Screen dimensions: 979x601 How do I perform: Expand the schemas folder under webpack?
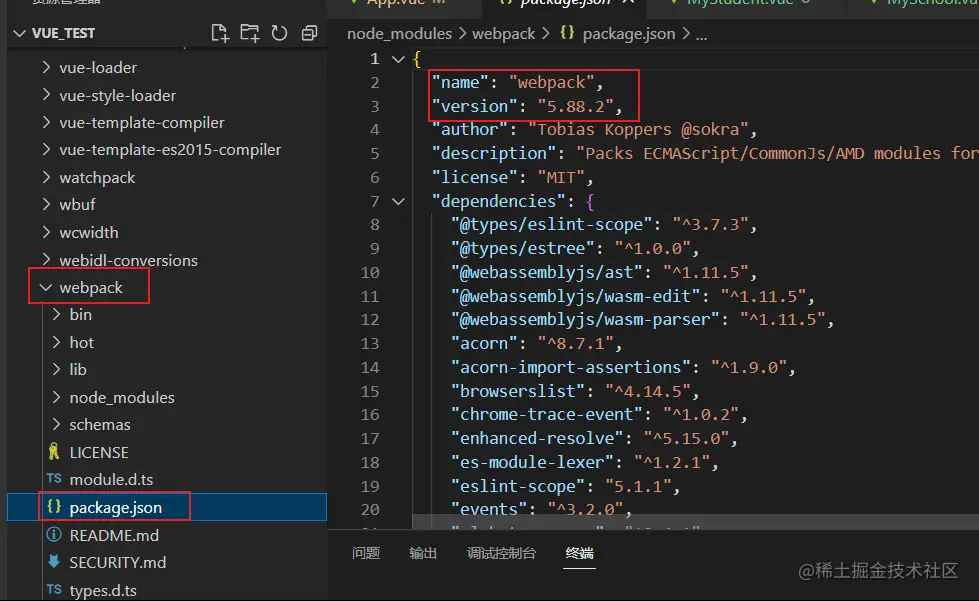[x=56, y=424]
